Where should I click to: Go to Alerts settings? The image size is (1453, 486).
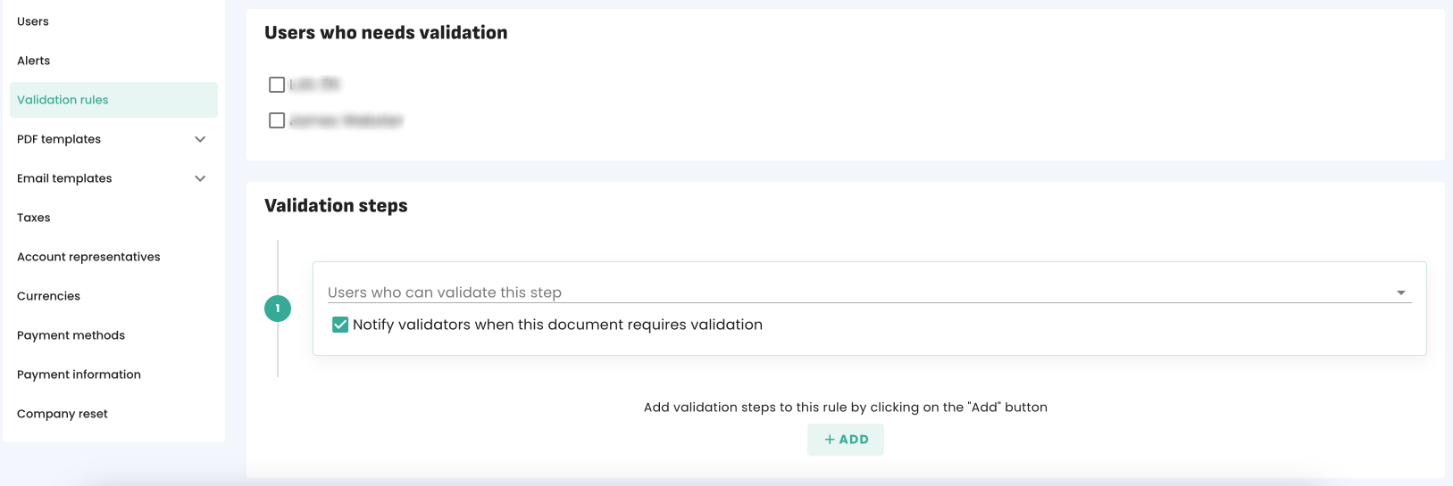[x=34, y=61]
